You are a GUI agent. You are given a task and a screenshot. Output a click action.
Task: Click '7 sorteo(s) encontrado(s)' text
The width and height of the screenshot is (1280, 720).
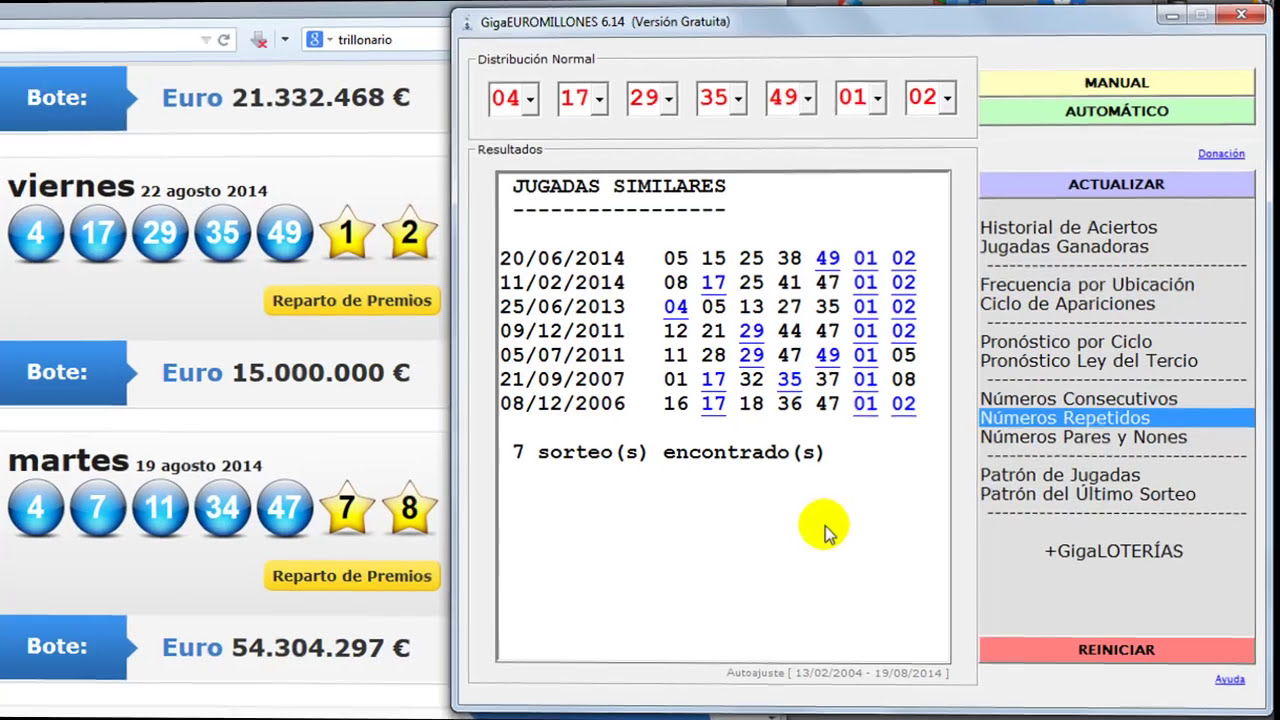pyautogui.click(x=668, y=453)
